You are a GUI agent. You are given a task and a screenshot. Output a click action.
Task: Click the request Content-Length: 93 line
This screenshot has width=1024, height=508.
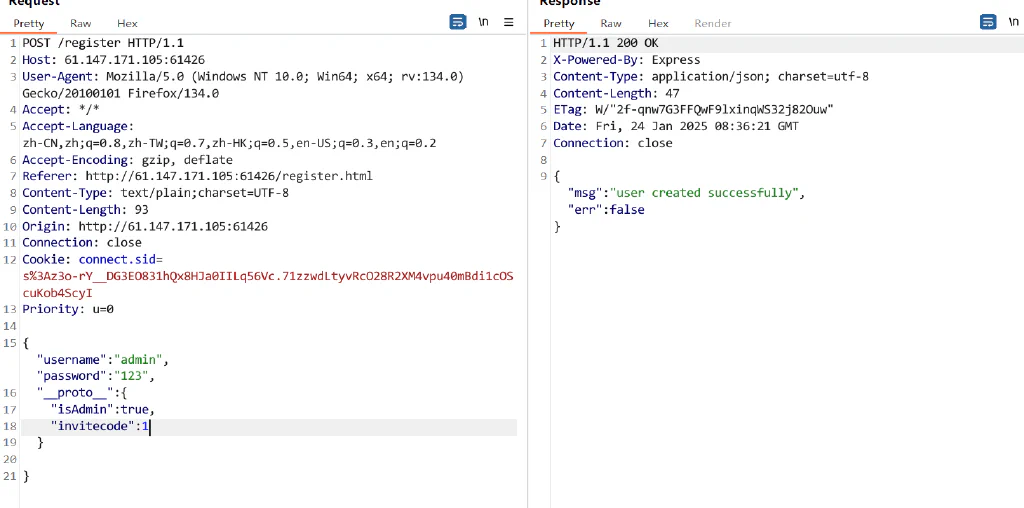[x=86, y=210]
